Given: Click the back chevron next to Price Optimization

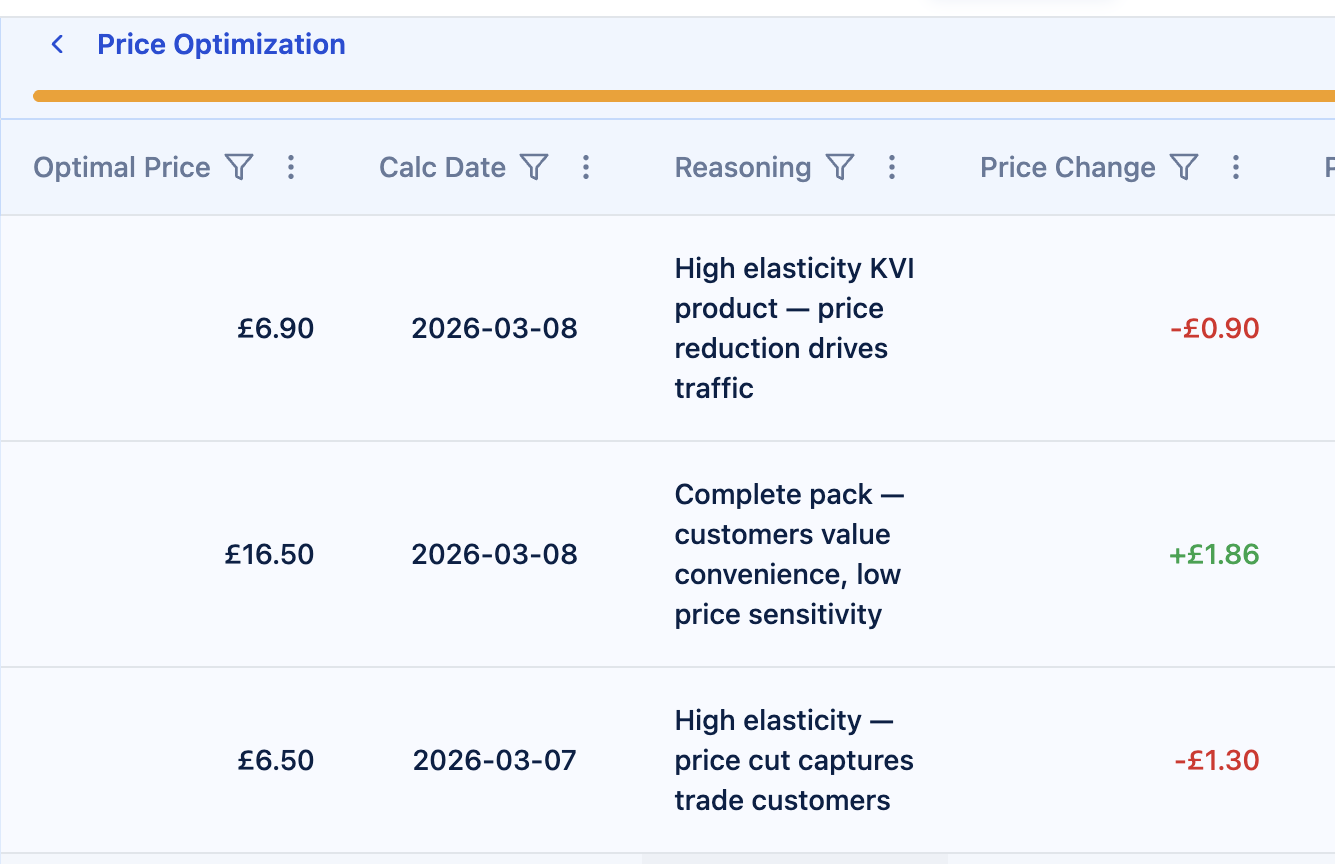Looking at the screenshot, I should pos(57,44).
